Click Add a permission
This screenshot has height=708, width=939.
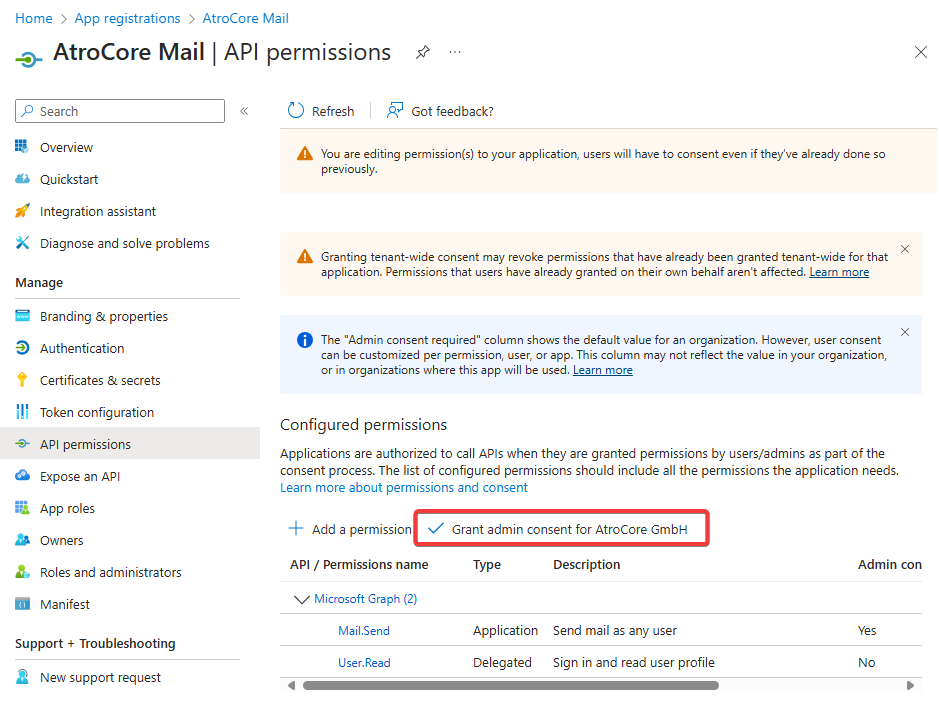pyautogui.click(x=348, y=528)
